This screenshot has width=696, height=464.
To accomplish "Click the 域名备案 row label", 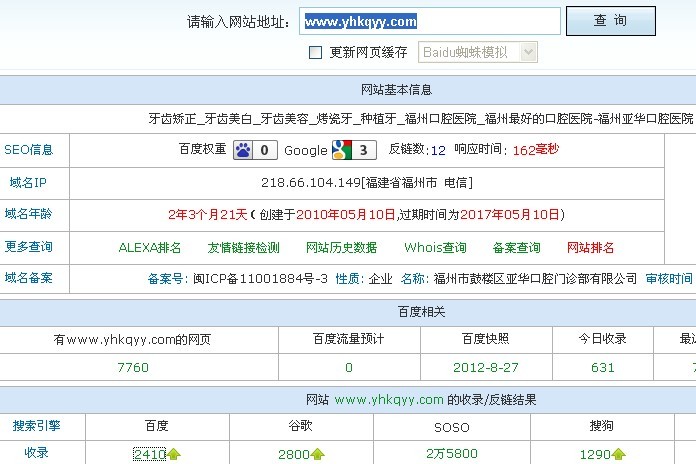I will [x=29, y=278].
